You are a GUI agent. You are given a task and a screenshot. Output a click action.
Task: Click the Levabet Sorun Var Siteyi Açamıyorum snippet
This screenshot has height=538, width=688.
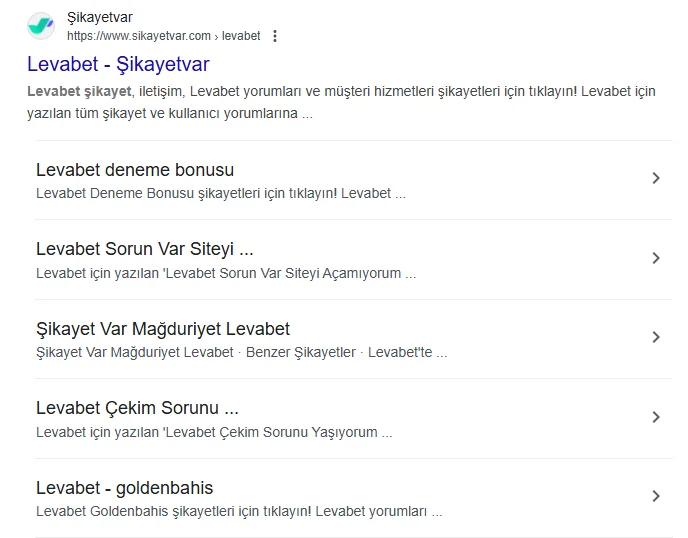(x=226, y=273)
